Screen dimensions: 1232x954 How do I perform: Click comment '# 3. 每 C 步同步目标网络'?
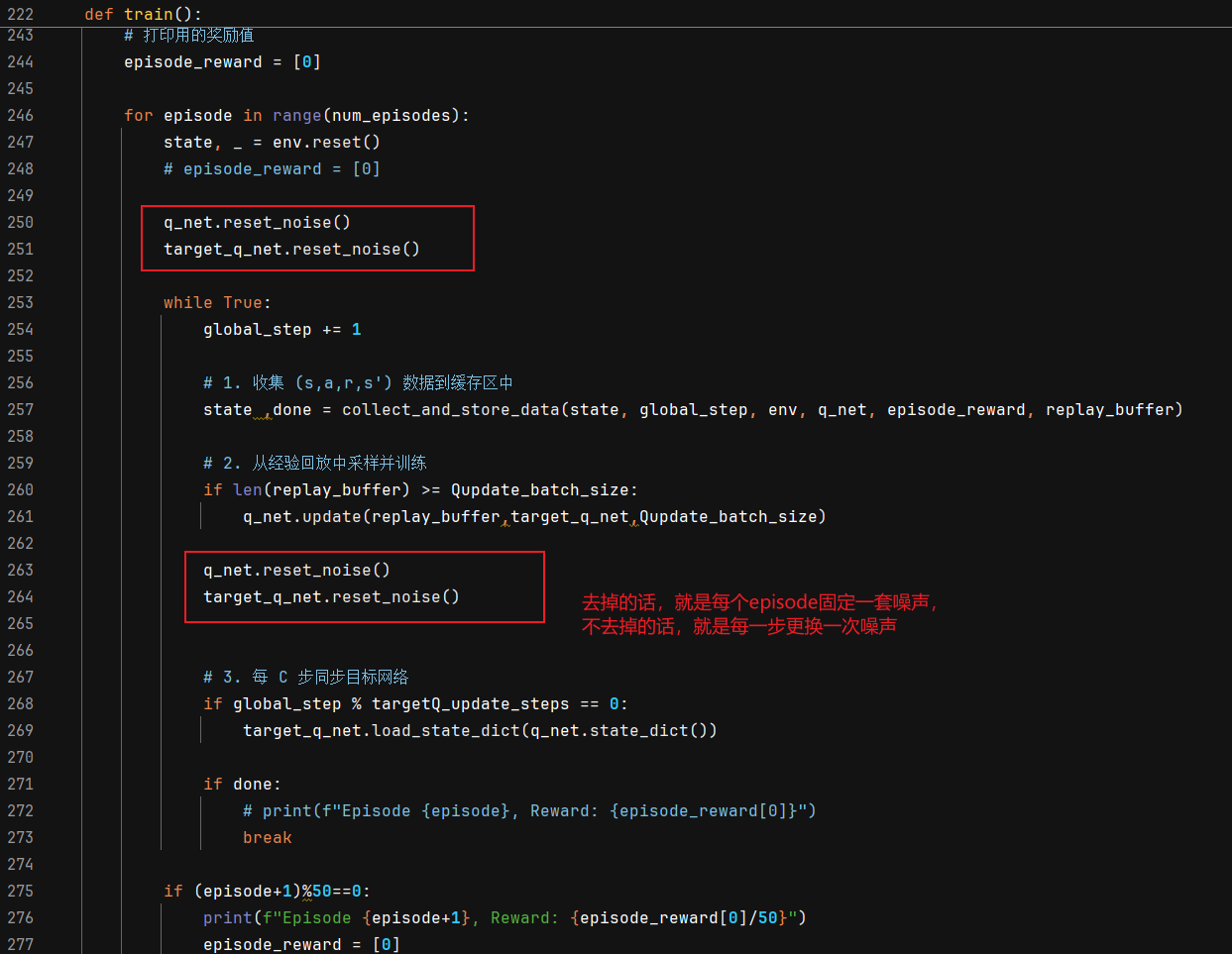tap(305, 678)
